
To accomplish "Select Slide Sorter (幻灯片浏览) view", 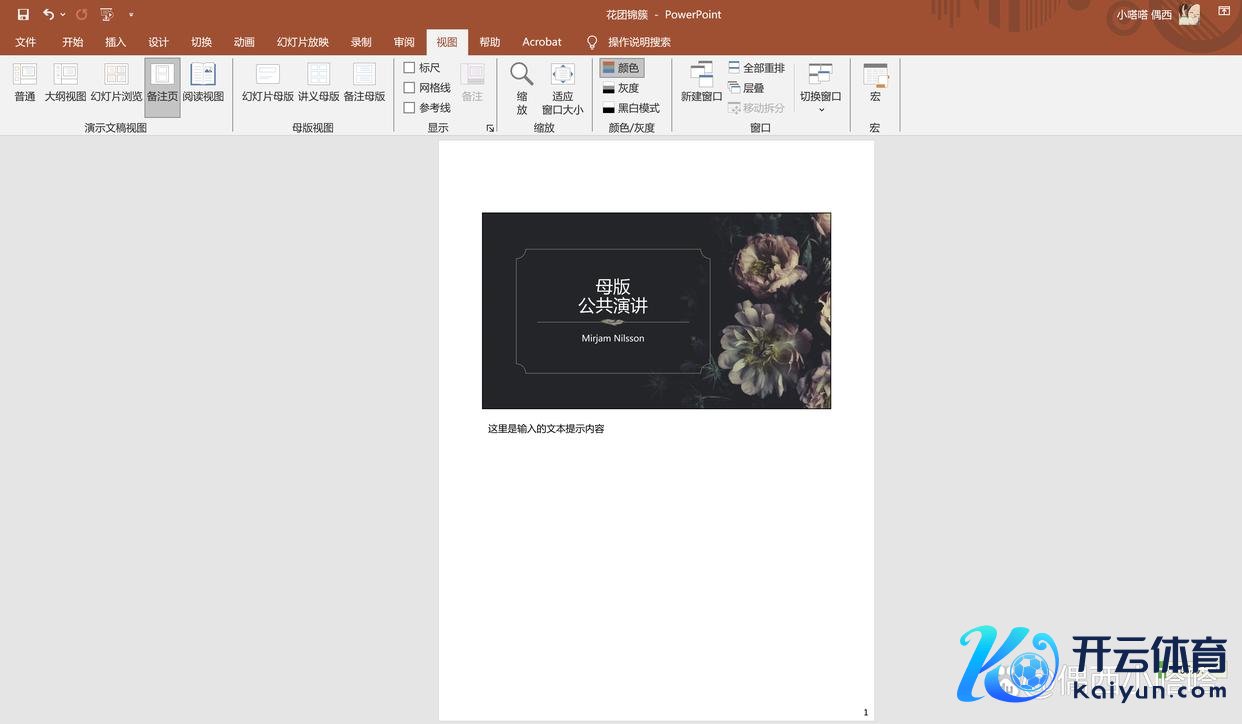I will pos(116,82).
